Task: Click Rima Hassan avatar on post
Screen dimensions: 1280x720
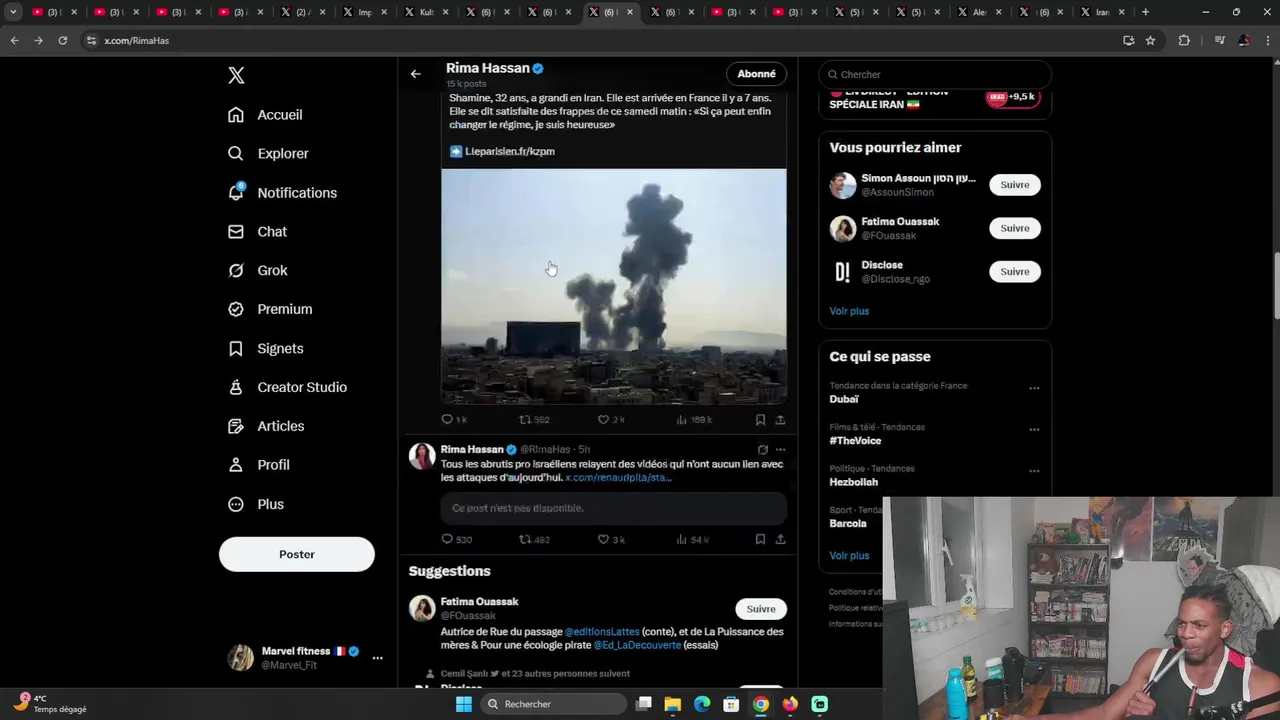Action: pos(422,456)
